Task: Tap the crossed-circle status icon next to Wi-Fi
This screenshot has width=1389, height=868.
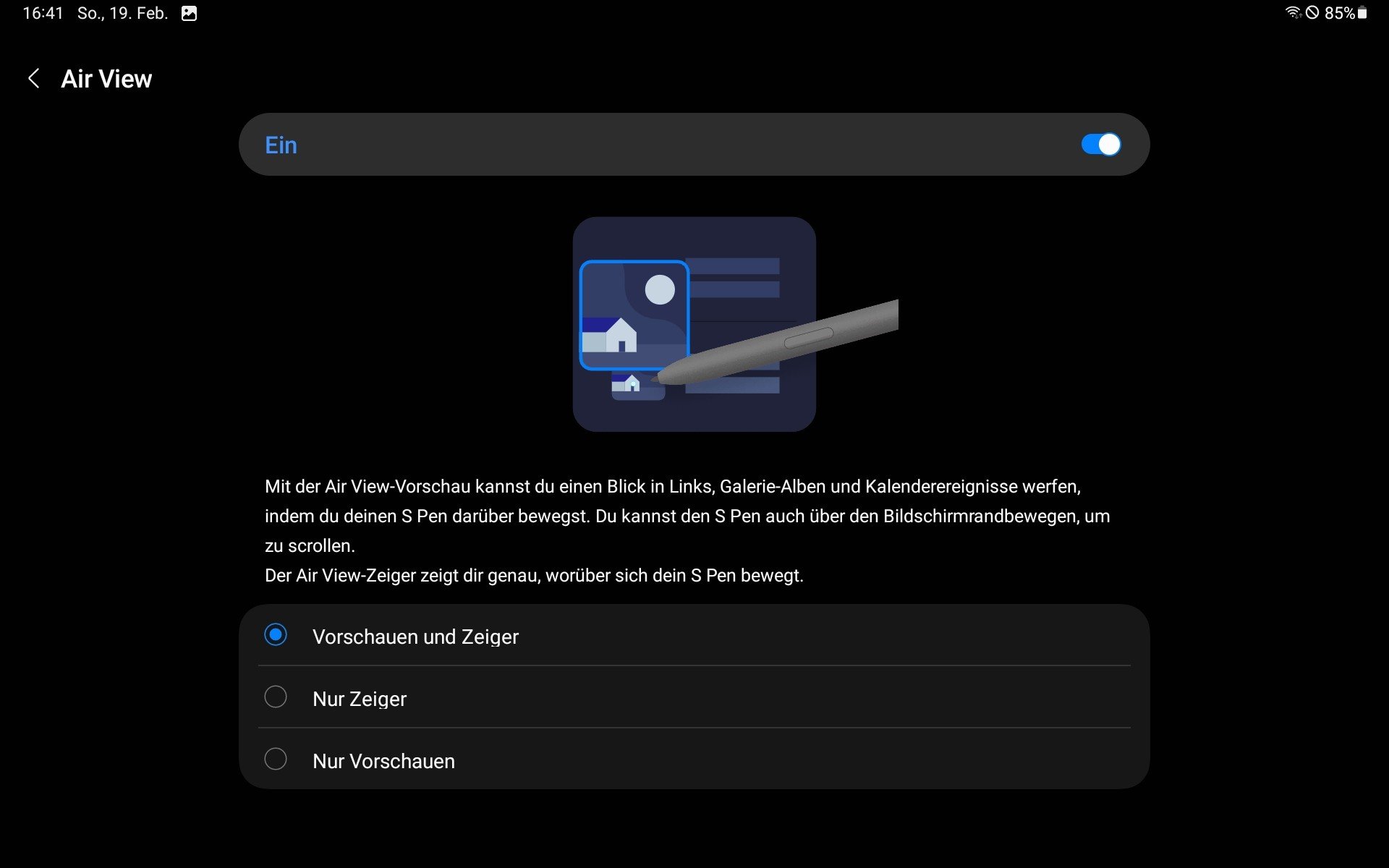Action: click(x=1312, y=12)
